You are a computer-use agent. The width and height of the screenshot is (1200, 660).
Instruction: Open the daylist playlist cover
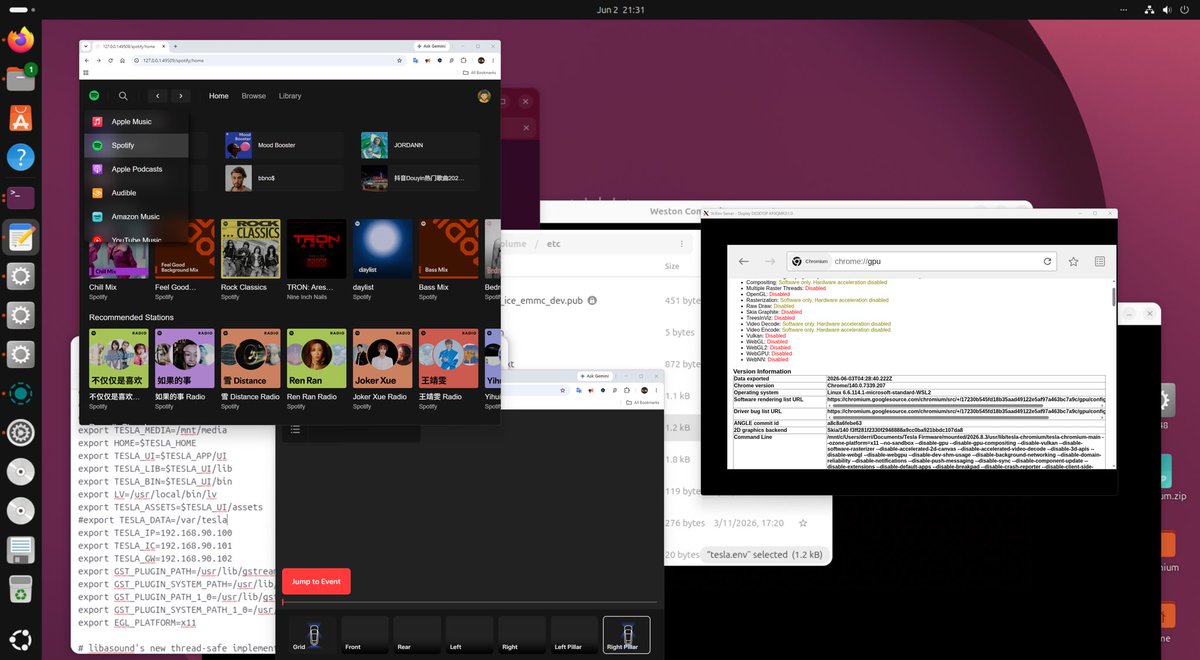pos(382,248)
